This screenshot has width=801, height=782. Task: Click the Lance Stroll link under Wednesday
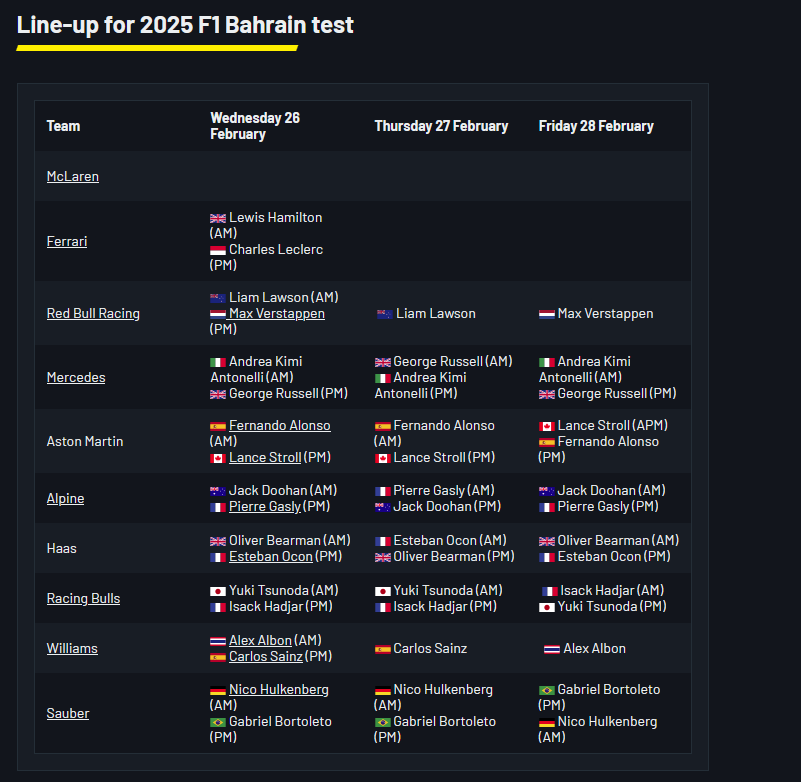(265, 457)
